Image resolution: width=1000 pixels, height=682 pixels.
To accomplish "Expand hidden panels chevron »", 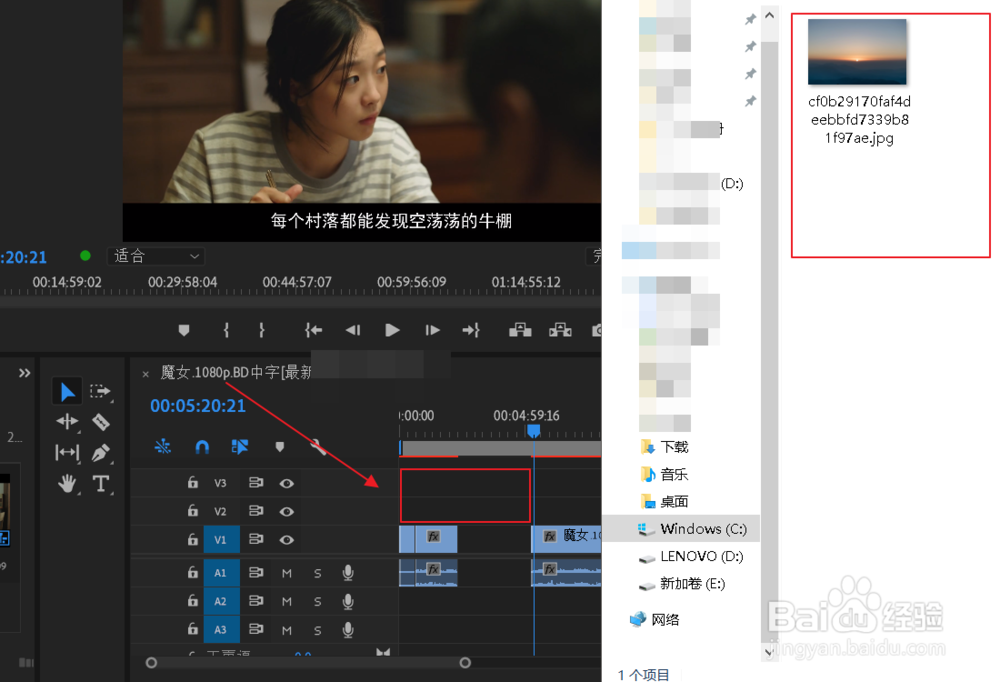I will point(24,373).
